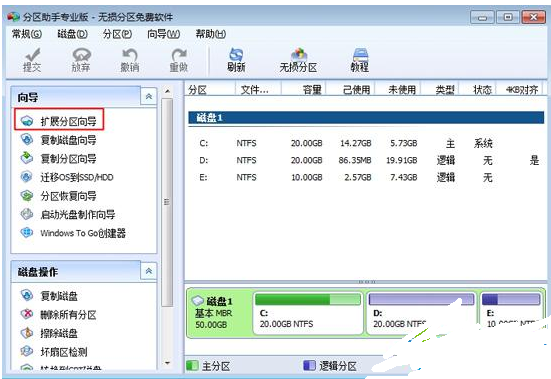Click the 擦除磁盘 icon

(27, 333)
